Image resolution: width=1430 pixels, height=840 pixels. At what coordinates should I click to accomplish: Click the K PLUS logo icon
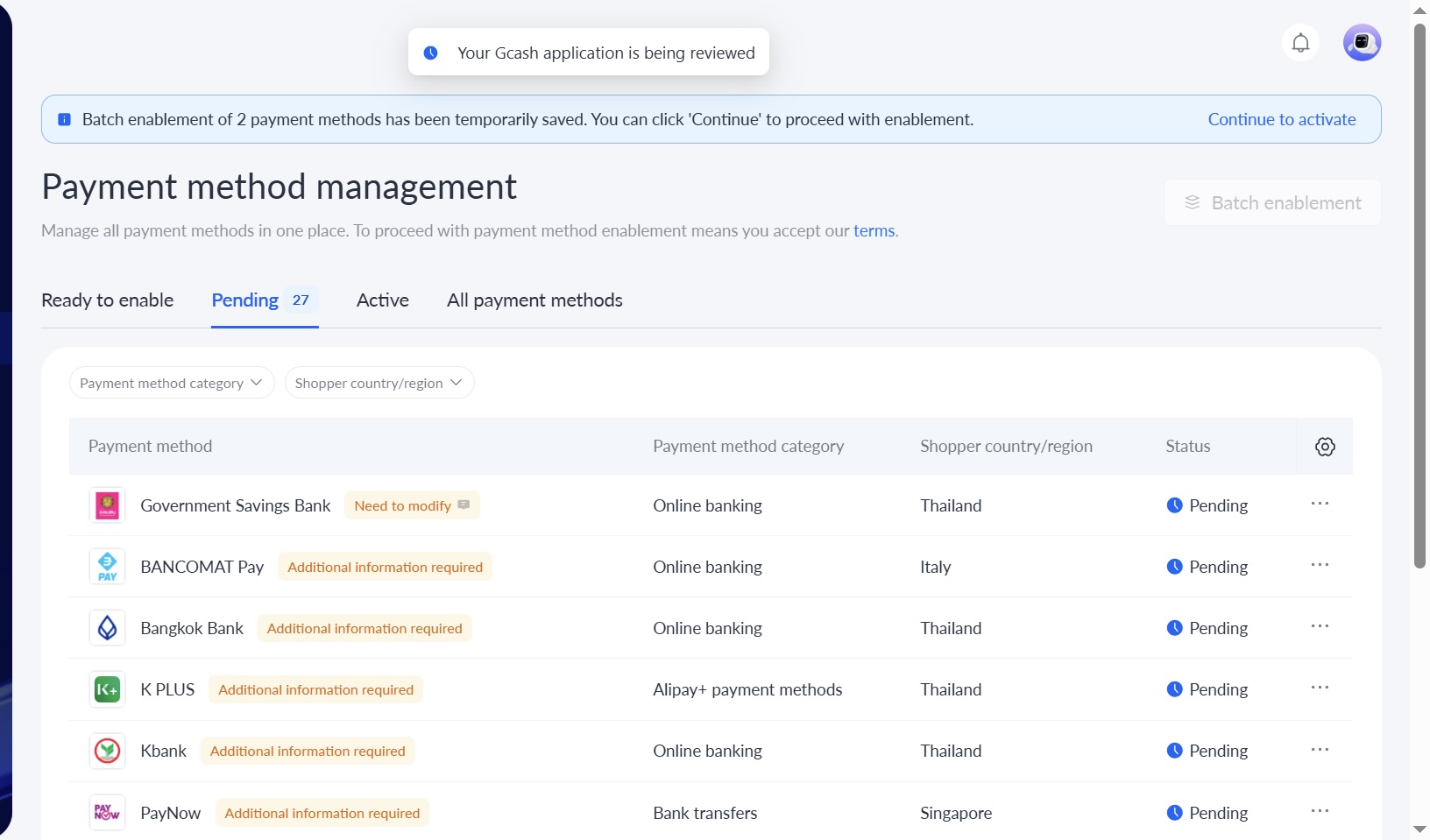pyautogui.click(x=108, y=689)
